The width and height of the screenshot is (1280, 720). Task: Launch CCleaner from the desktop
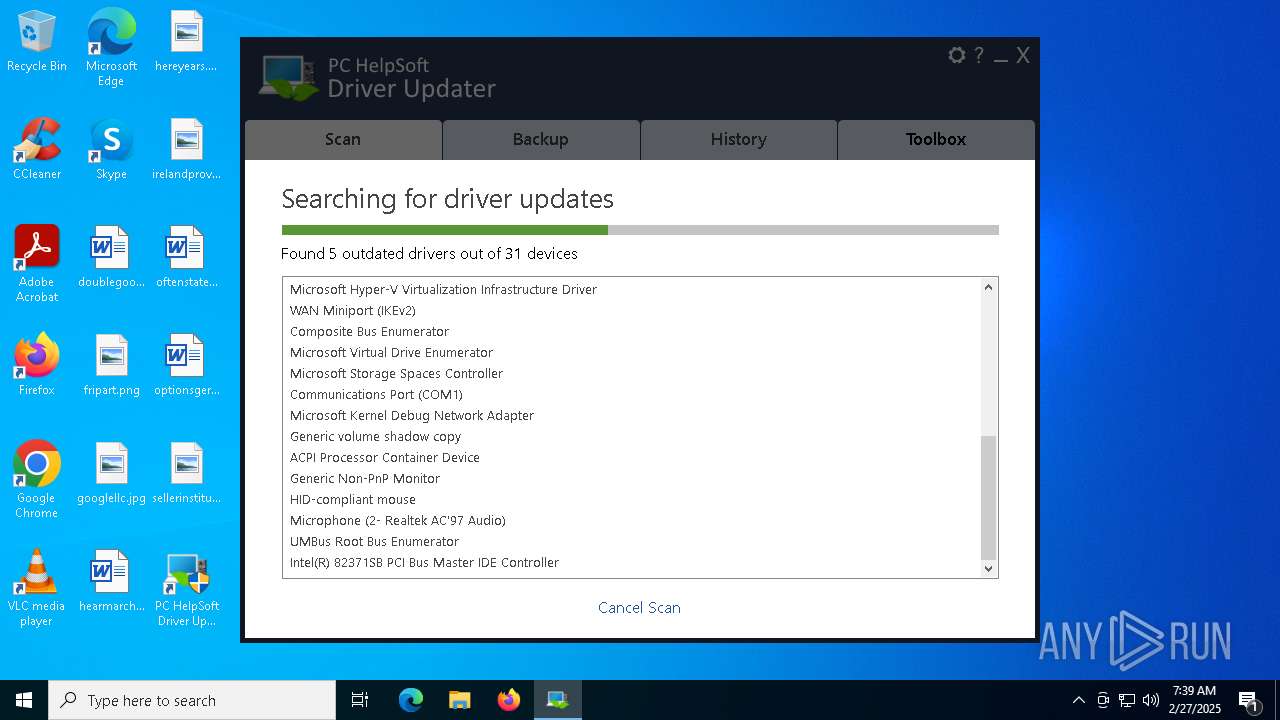click(x=37, y=150)
